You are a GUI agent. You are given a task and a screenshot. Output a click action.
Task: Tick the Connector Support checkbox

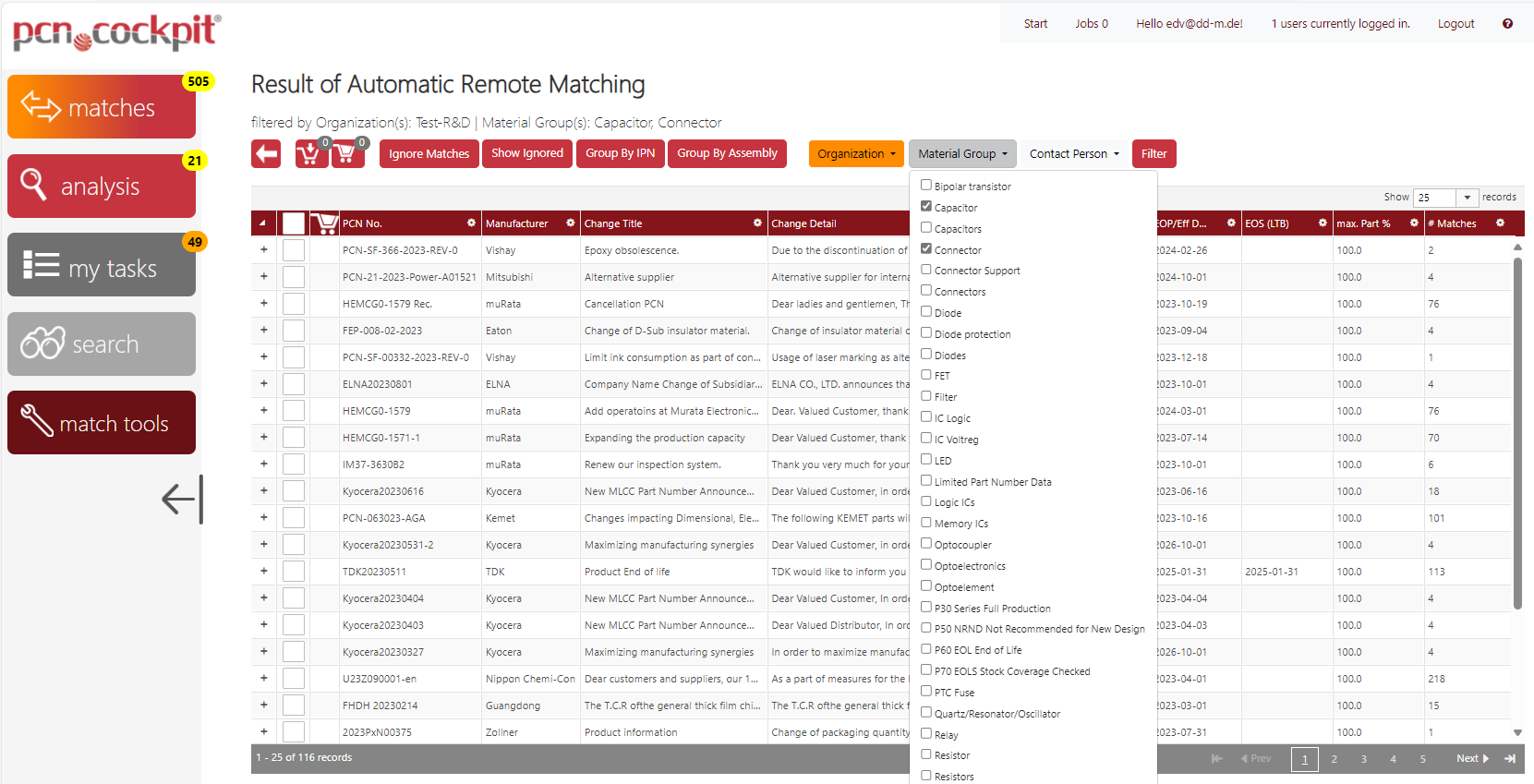point(926,270)
